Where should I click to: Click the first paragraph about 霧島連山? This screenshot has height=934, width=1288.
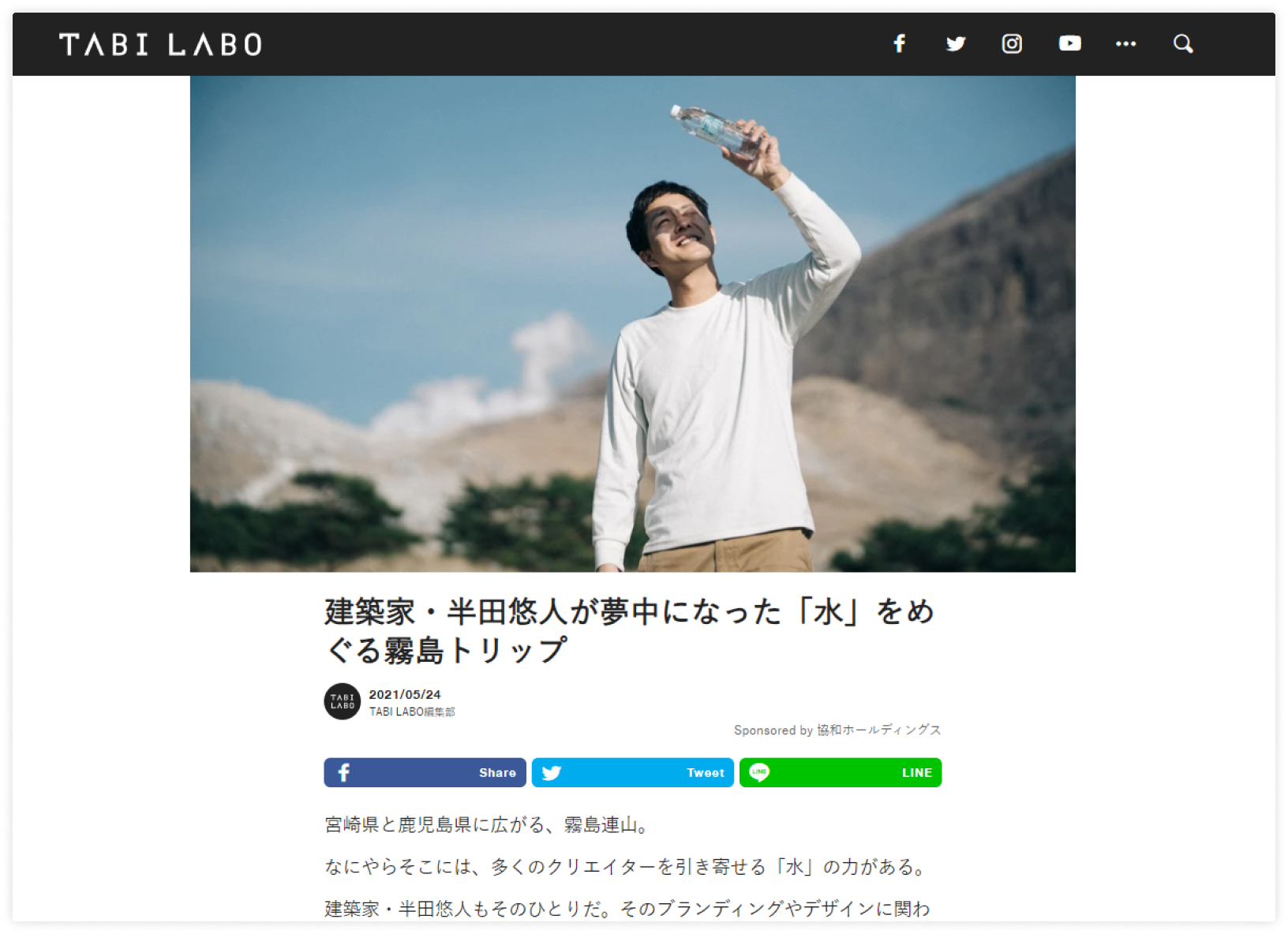[x=487, y=825]
